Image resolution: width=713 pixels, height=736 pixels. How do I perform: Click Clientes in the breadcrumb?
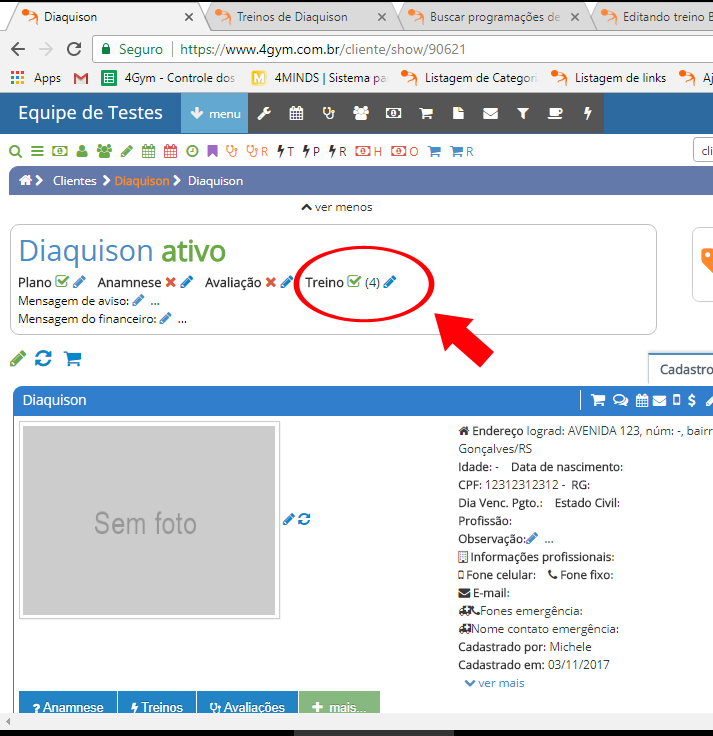[x=74, y=181]
